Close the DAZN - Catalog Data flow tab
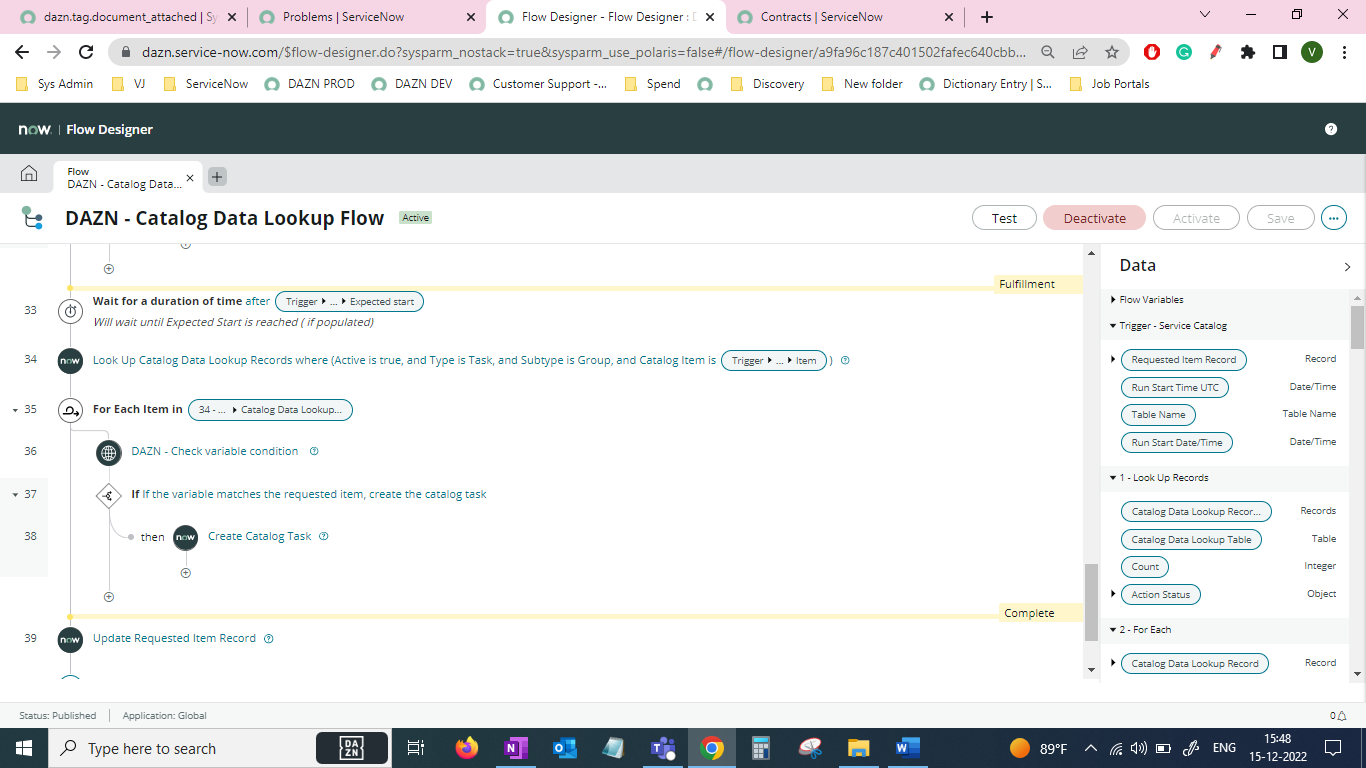Screen dimensions: 1366x768 coord(190,178)
